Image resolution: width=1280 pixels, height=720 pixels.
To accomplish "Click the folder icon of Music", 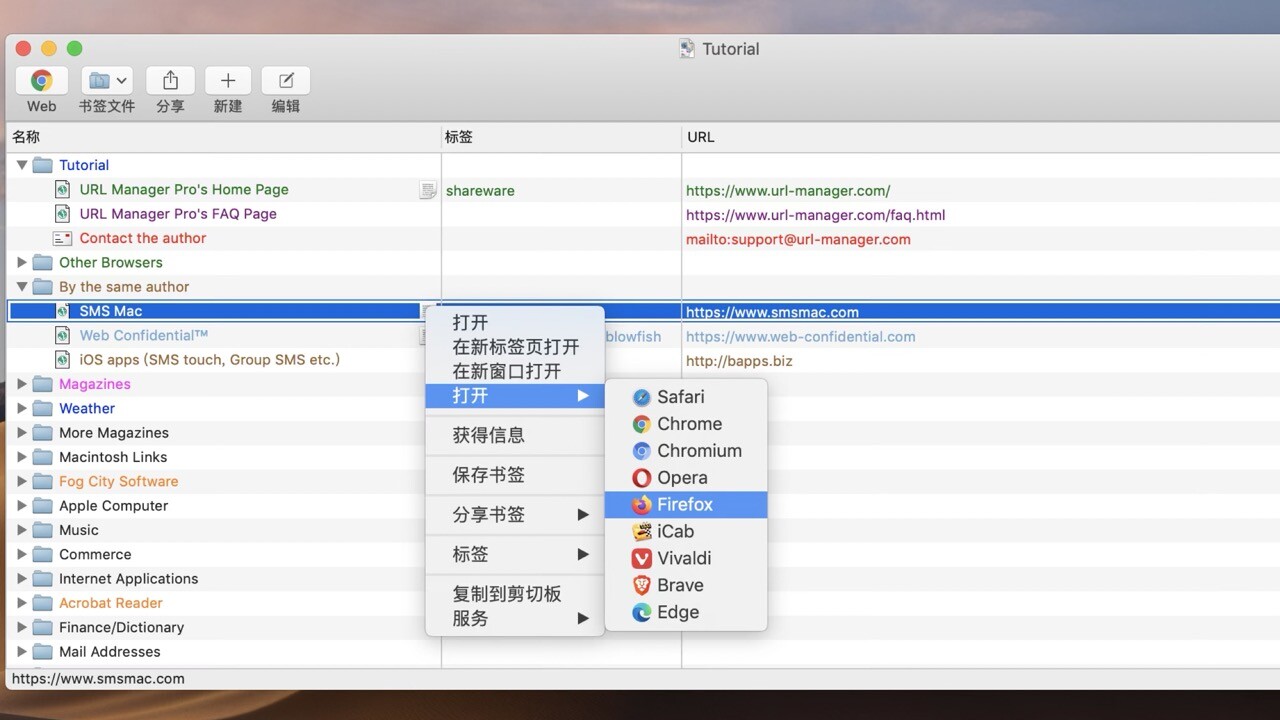I will [42, 530].
